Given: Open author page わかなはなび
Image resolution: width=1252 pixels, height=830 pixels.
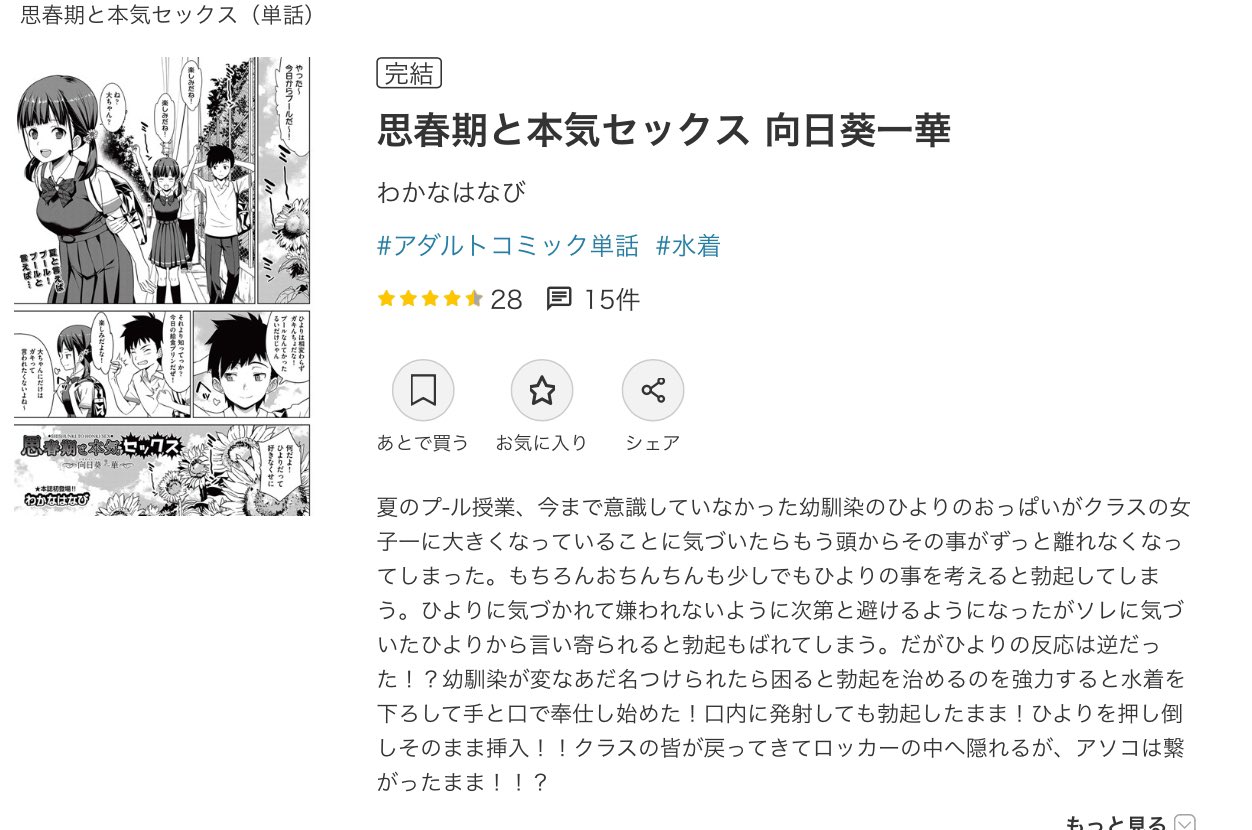Looking at the screenshot, I should tap(451, 191).
